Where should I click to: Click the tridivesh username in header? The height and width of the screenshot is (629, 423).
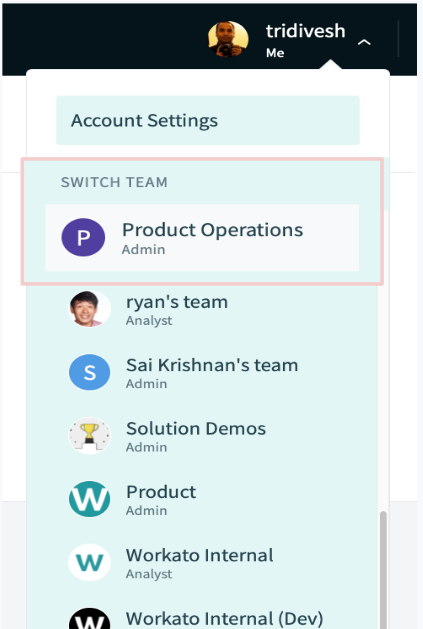(305, 31)
